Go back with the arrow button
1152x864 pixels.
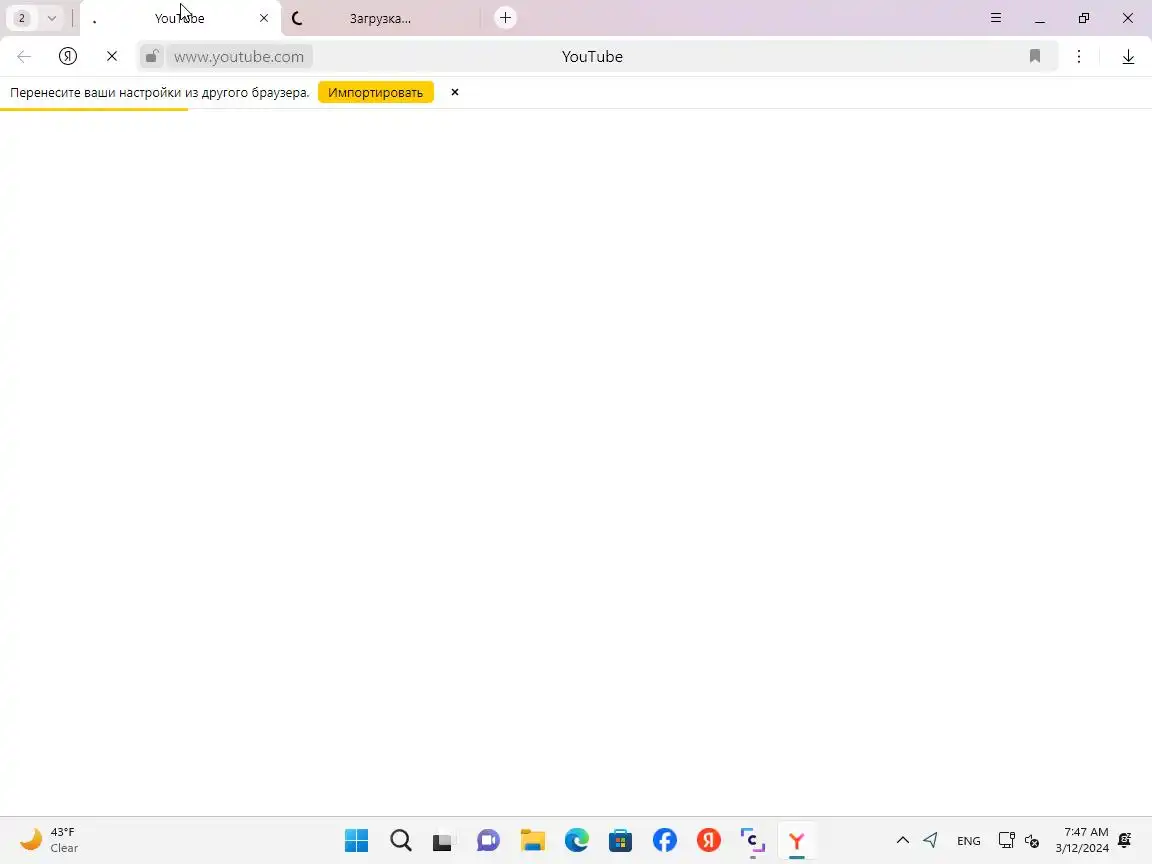24,57
